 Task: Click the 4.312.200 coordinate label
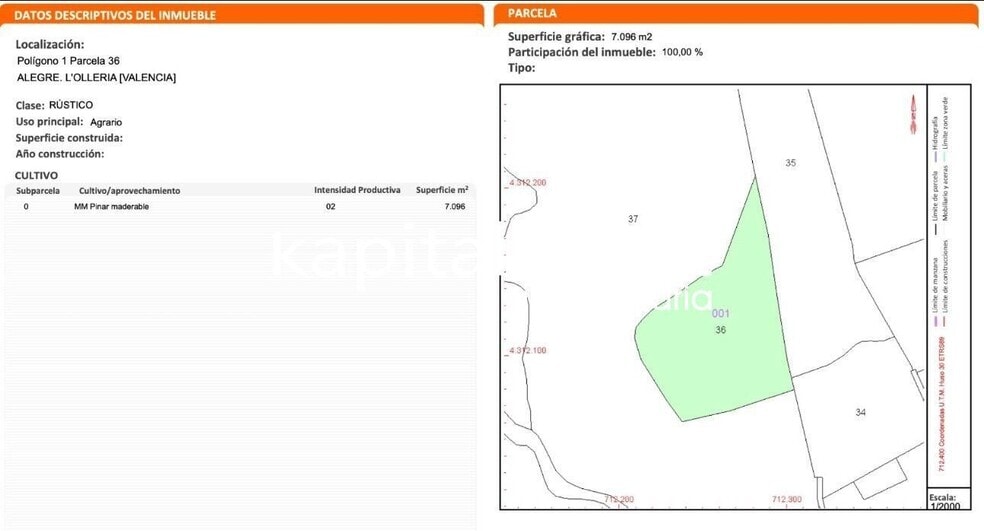point(527,183)
